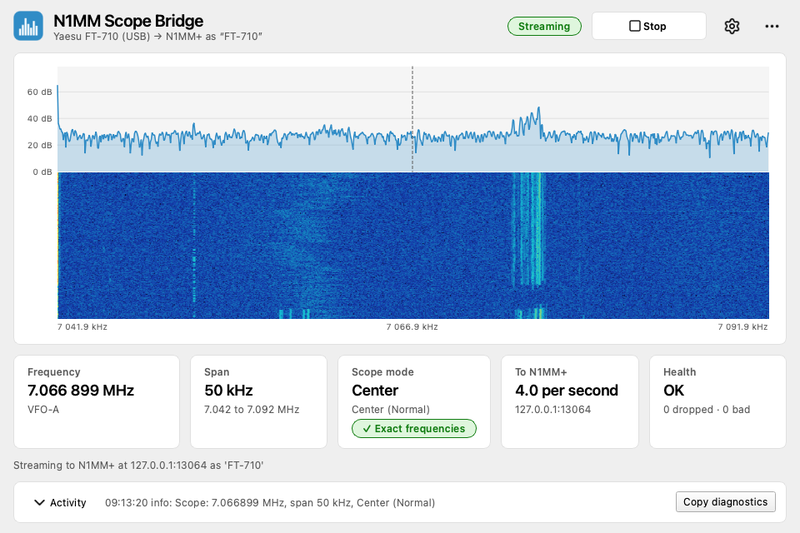Click the Center (Normal) scope mode text
The height and width of the screenshot is (533, 800).
pyautogui.click(x=391, y=410)
